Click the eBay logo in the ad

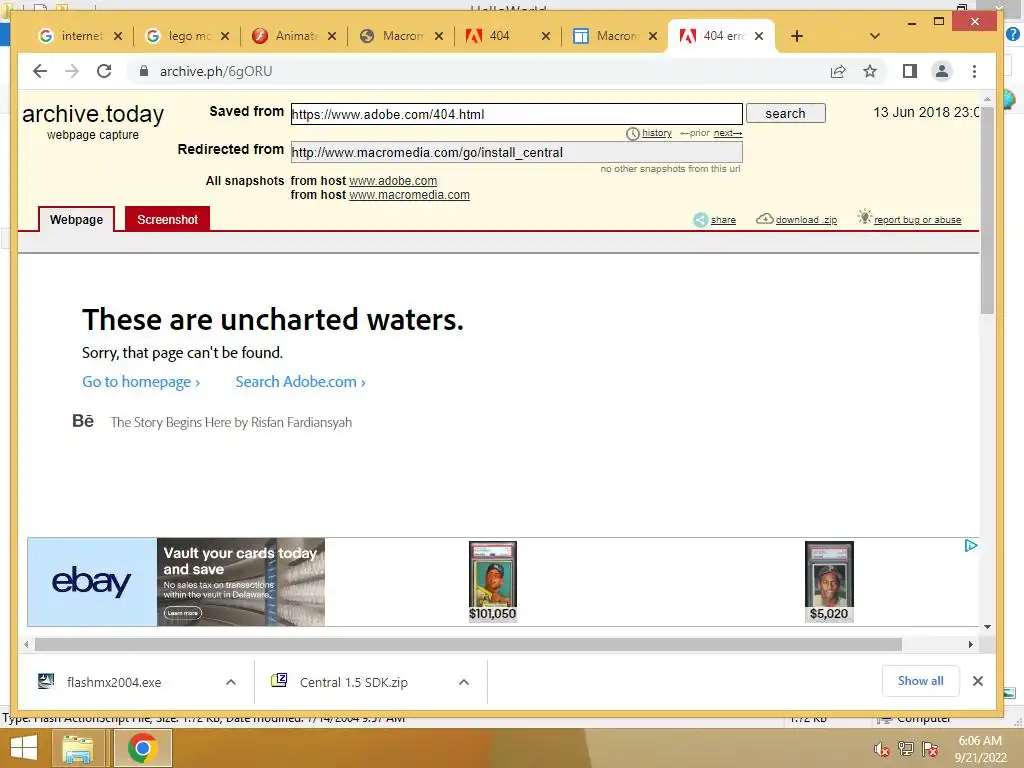tap(92, 582)
